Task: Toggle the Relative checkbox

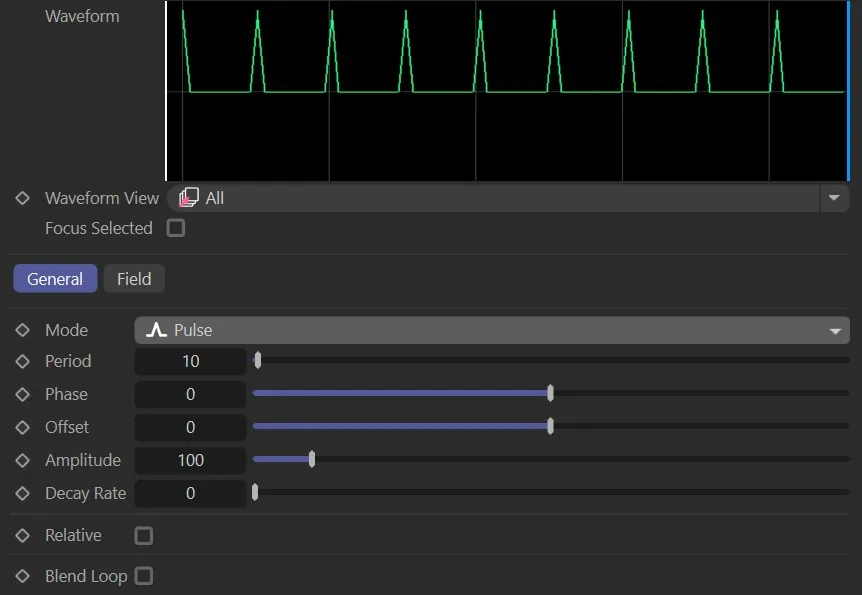Action: coord(143,535)
